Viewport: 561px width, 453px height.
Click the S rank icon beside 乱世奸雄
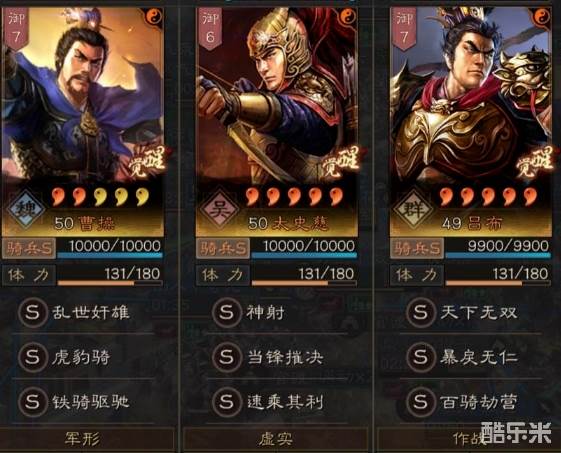point(33,312)
